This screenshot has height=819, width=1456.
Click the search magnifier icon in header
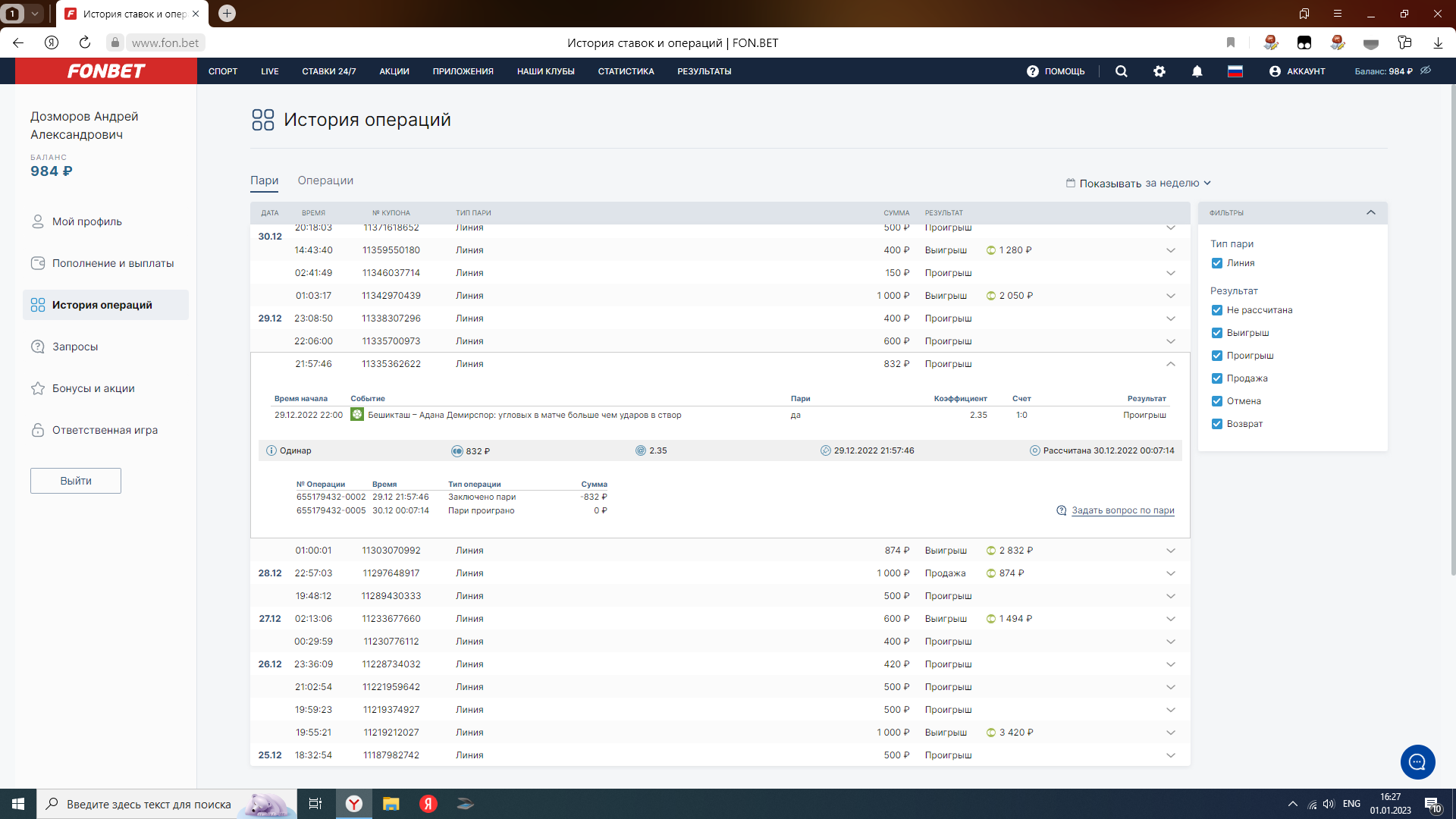pyautogui.click(x=1121, y=71)
